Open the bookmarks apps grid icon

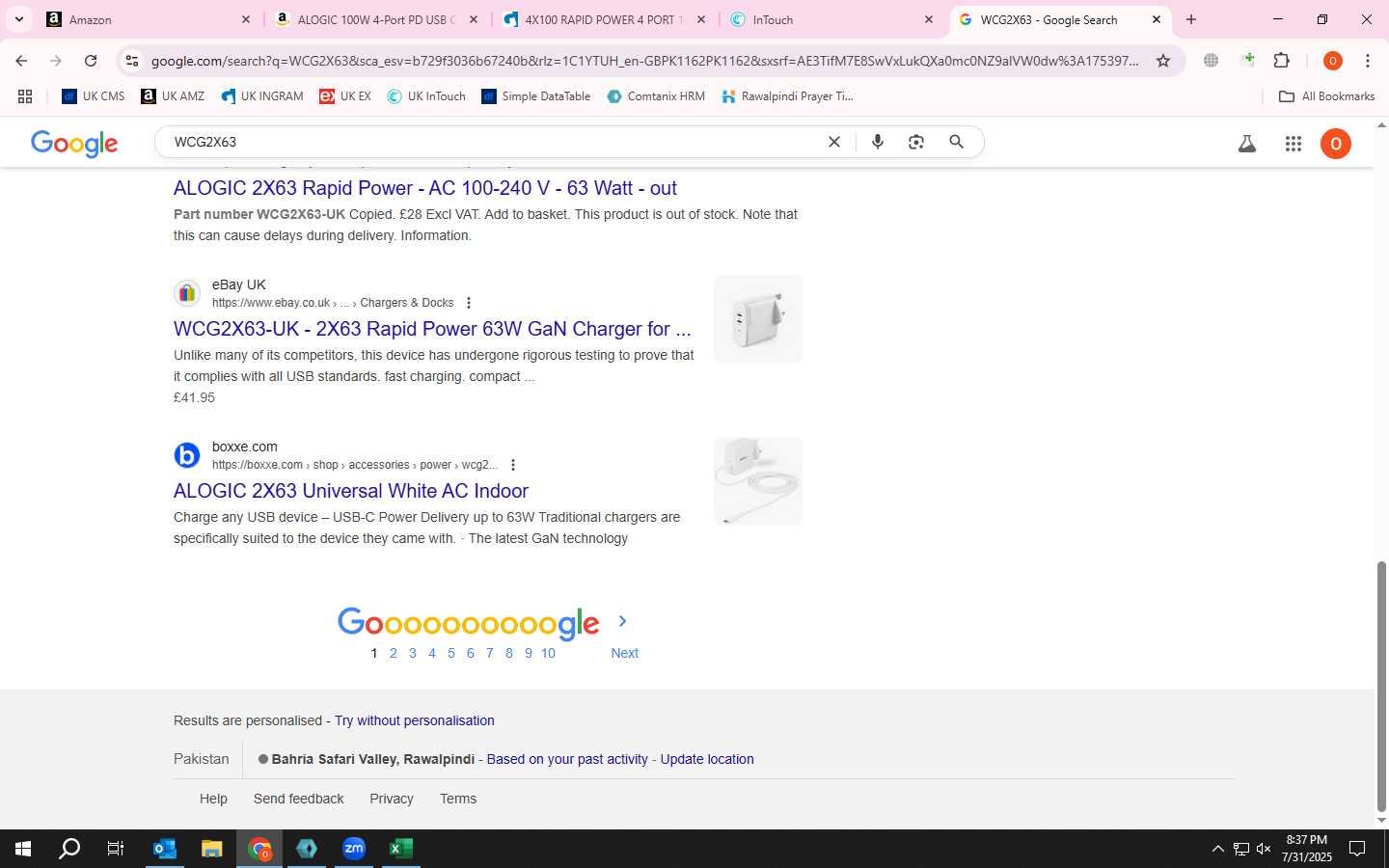pyautogui.click(x=25, y=96)
